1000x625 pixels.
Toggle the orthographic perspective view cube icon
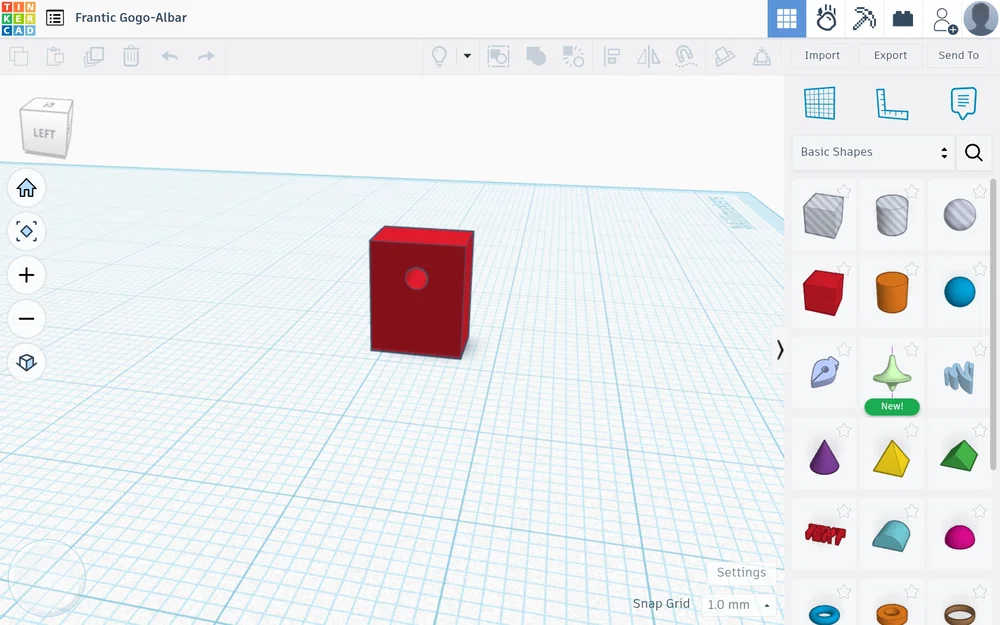pyautogui.click(x=27, y=362)
